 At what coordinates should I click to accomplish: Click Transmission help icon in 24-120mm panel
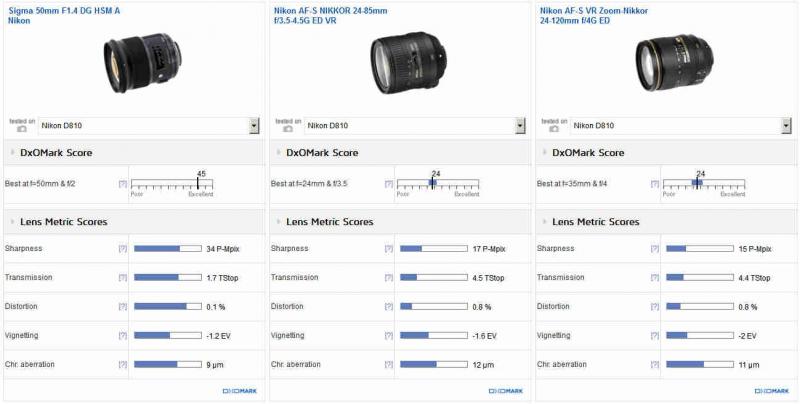point(655,277)
